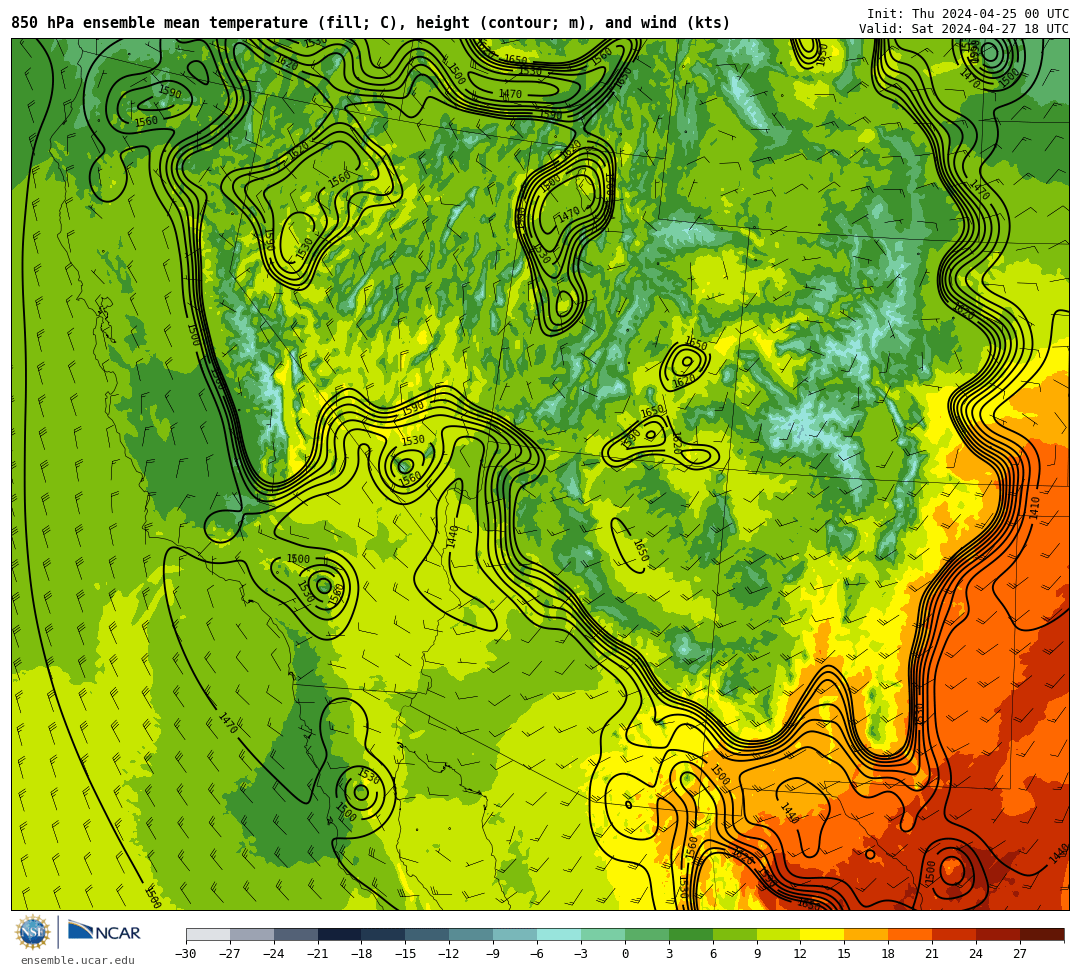1080x973 pixels.
Task: Select the 850 hPa ensemble mean title
Action: pos(371,23)
